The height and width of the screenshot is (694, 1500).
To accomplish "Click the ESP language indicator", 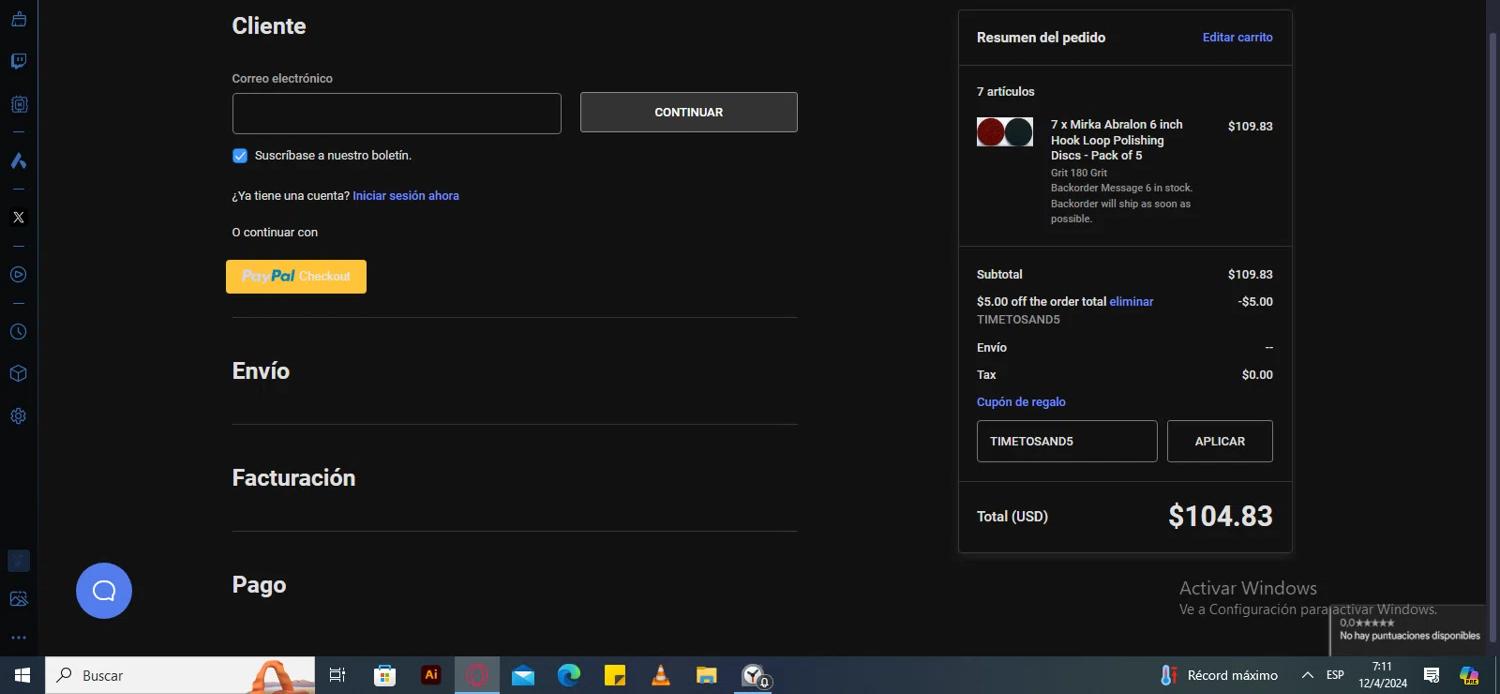I will pyautogui.click(x=1335, y=676).
